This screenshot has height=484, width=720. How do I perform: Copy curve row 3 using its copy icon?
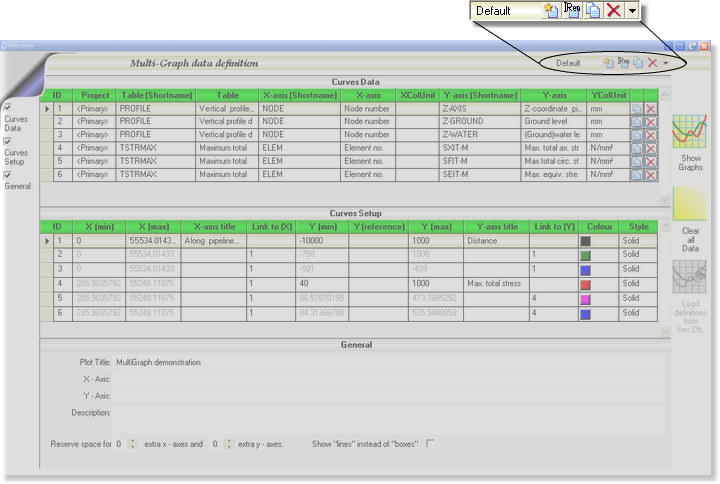[636, 134]
